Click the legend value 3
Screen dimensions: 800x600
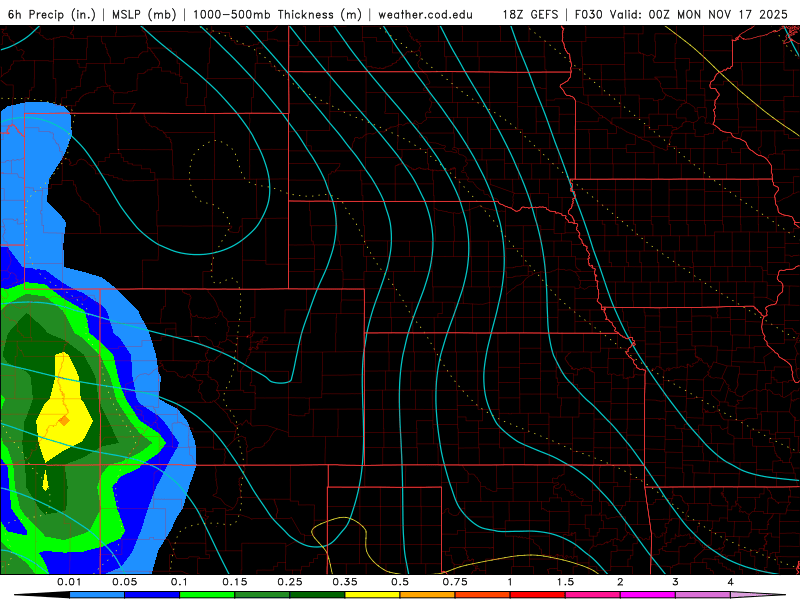pos(676,582)
